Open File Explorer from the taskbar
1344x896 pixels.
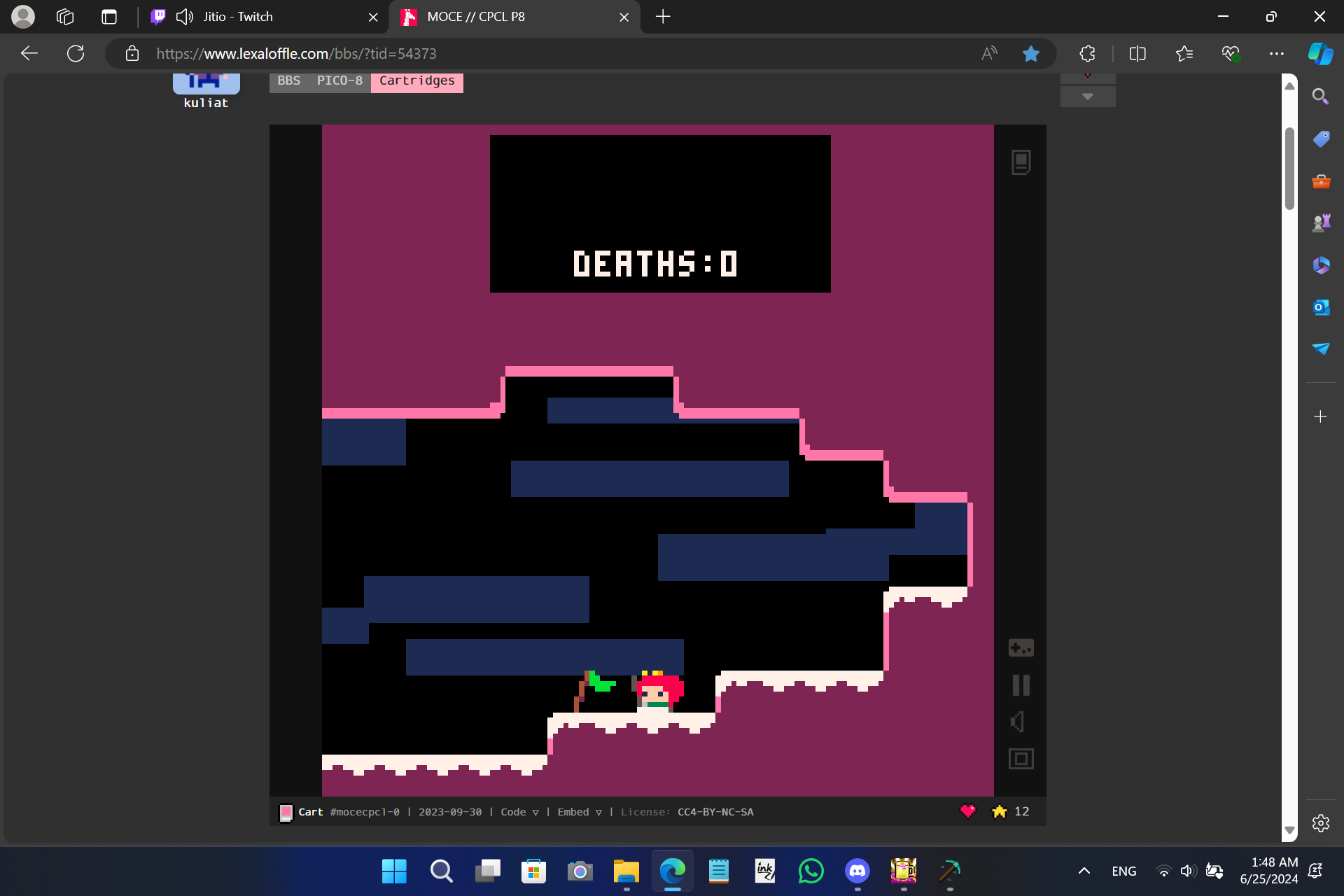click(x=626, y=871)
